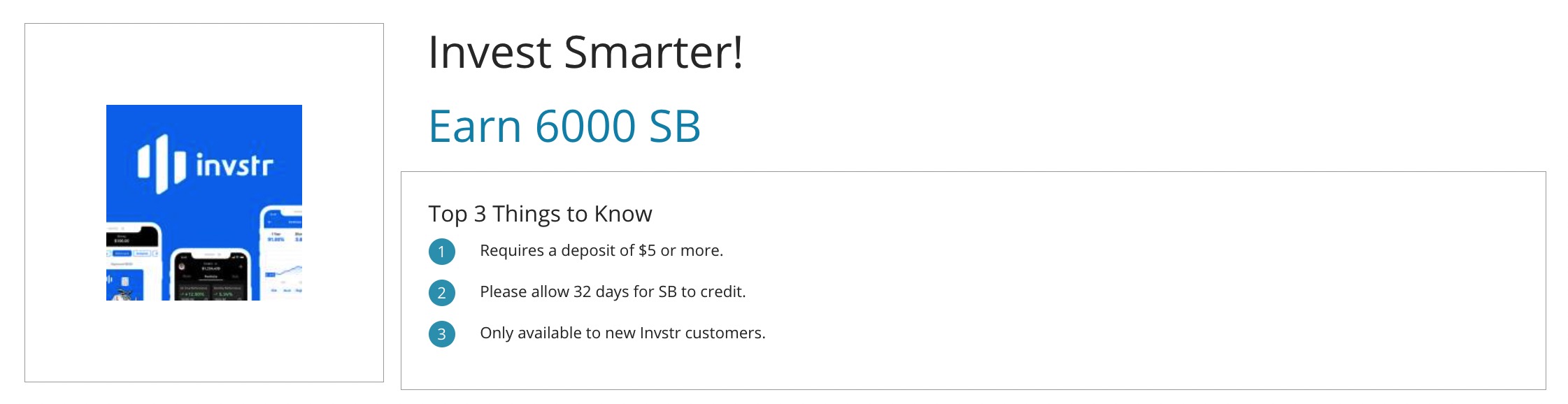Screen dimensions: 1568x404
Task: Click the number 3 circle badge
Action: click(441, 334)
